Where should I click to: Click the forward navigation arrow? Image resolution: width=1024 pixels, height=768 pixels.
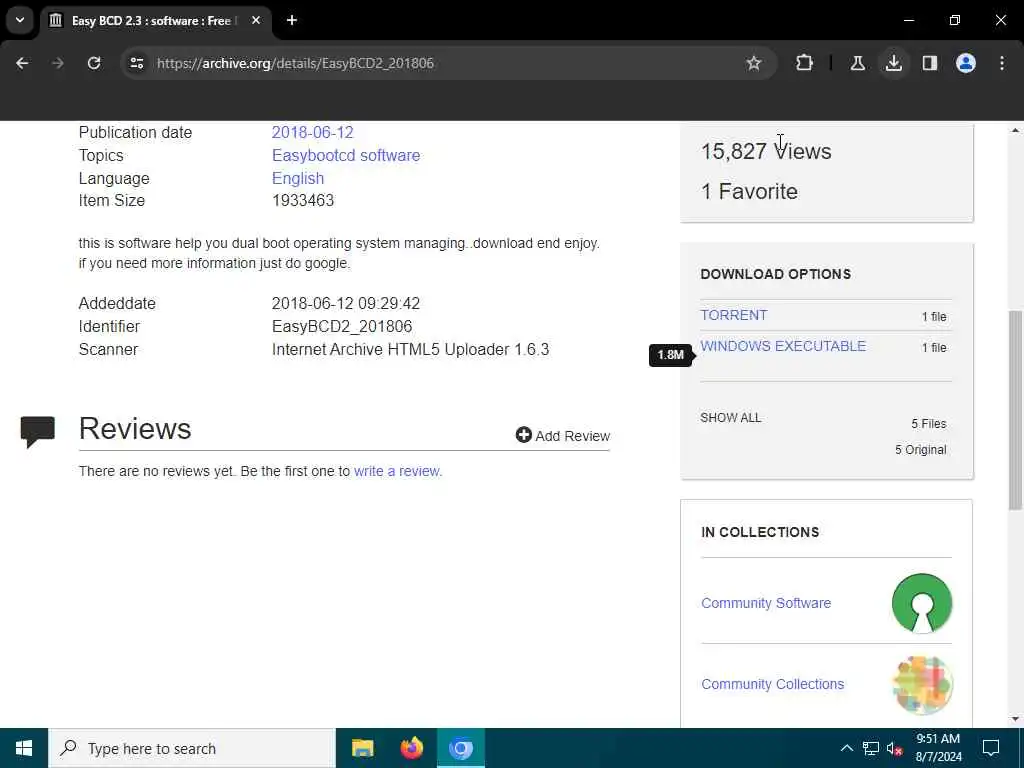coord(58,63)
